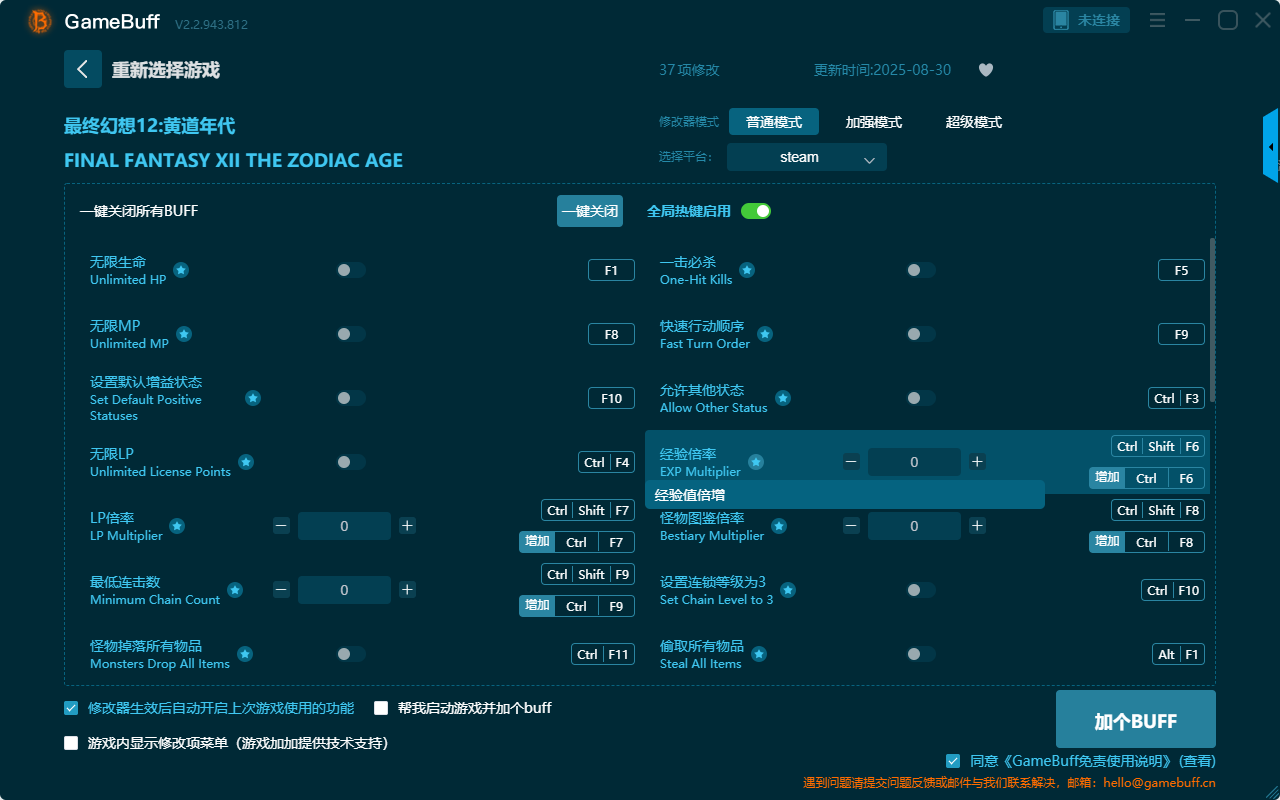Click the star icon beside EXP Multiplier

click(x=756, y=462)
